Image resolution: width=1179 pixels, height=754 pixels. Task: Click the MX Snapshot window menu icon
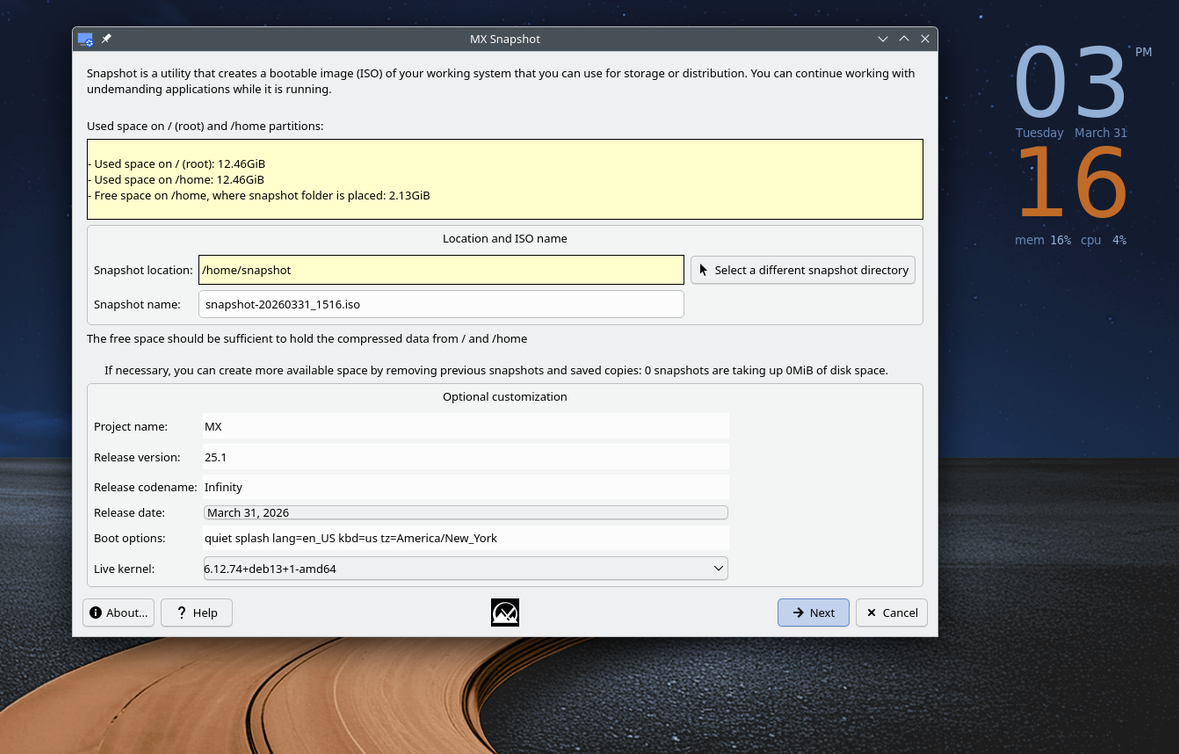(x=85, y=39)
